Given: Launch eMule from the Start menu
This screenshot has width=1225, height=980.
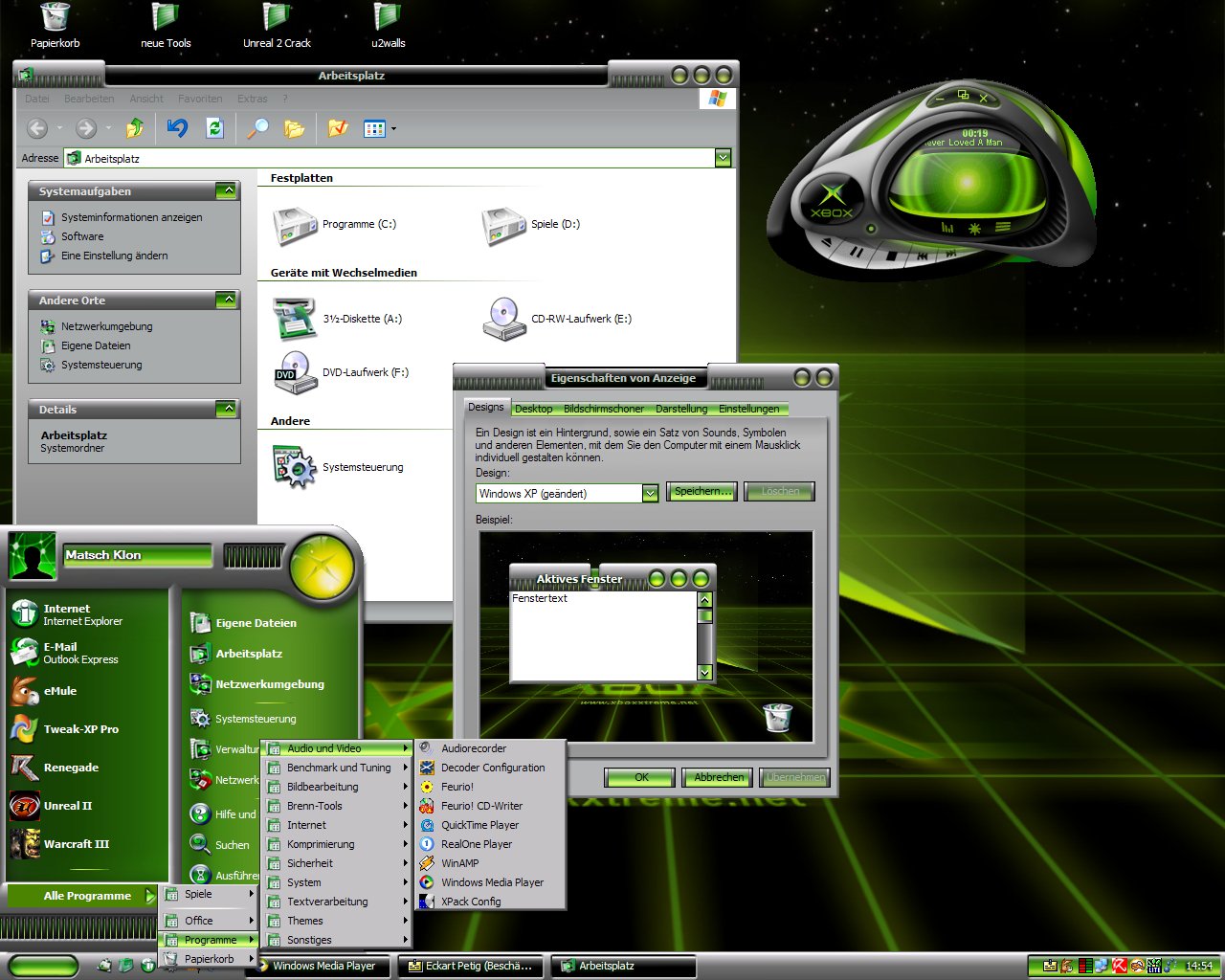Looking at the screenshot, I should 59,691.
